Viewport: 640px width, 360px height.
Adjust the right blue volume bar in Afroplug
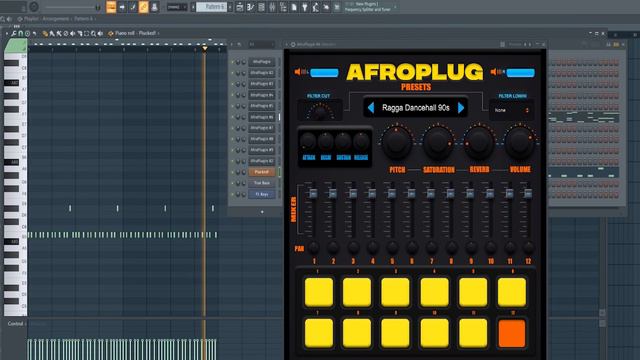click(x=520, y=73)
